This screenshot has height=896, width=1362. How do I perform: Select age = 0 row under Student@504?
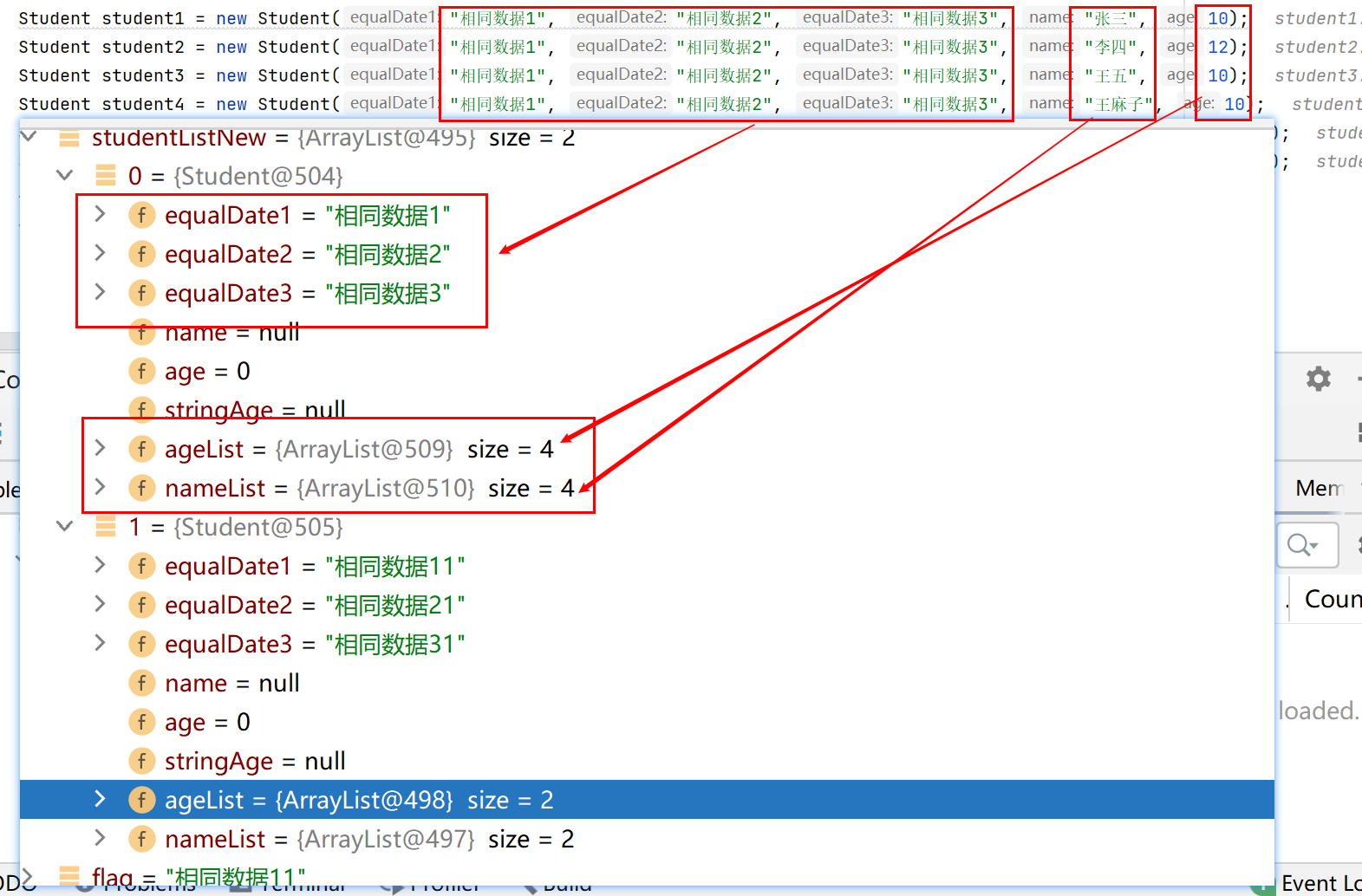coord(647,371)
